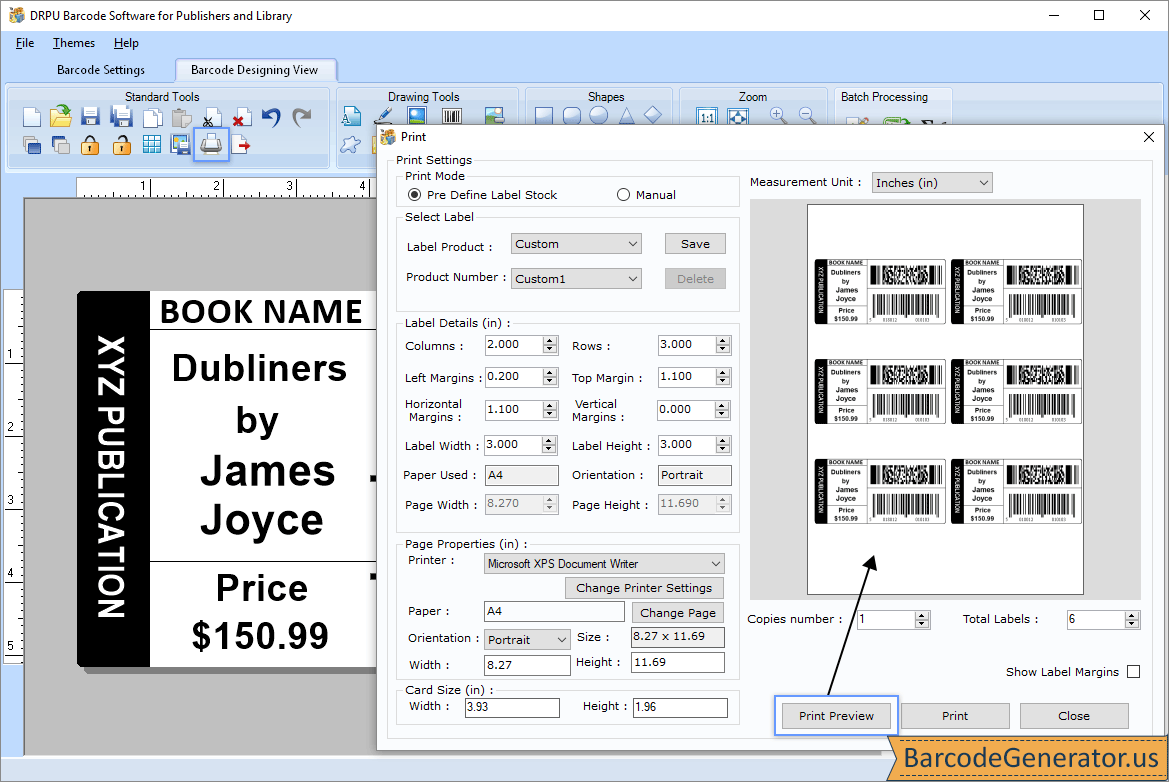Adjust the Columns value stepper

click(550, 345)
